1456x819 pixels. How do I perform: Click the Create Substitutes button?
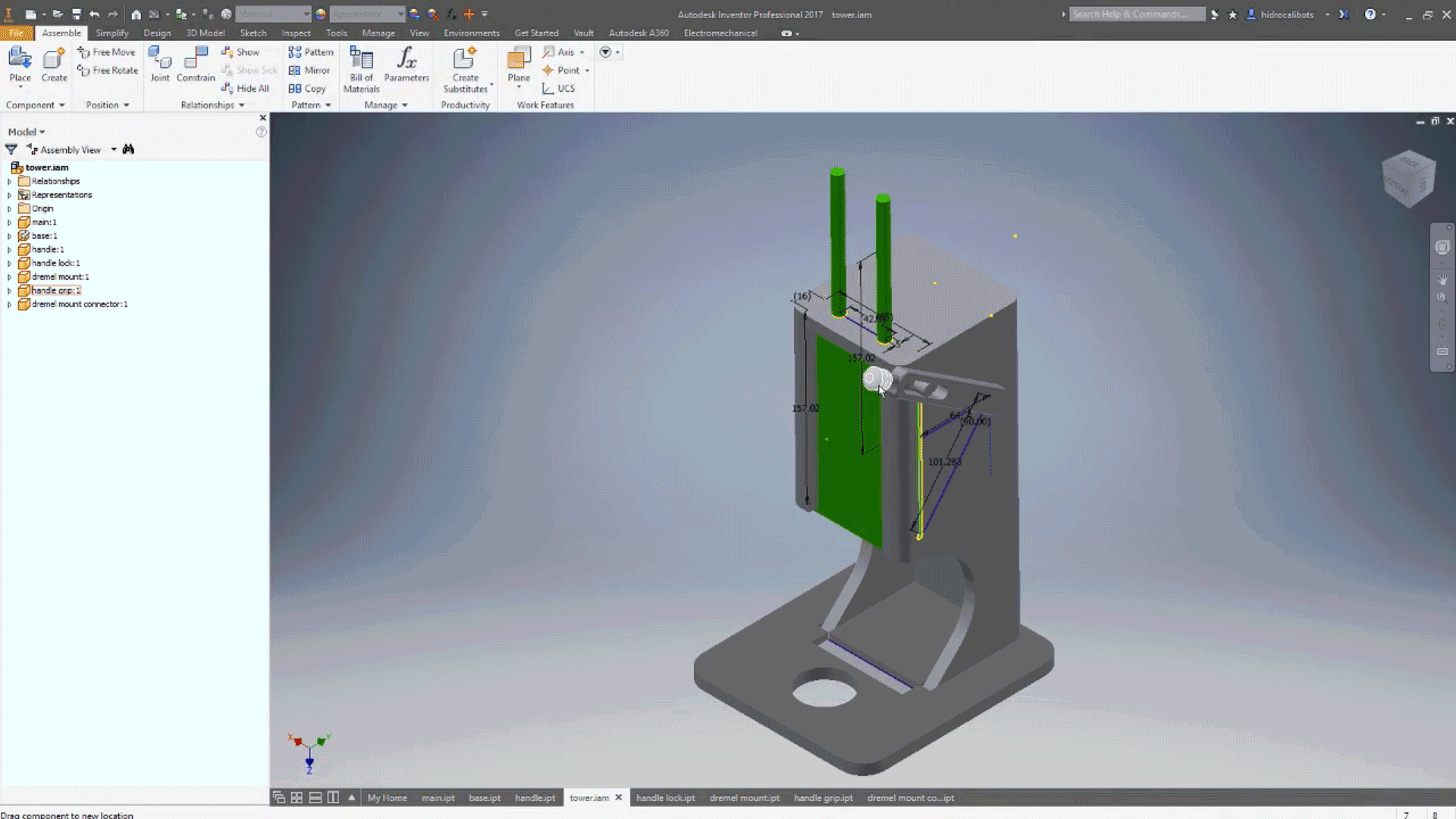pos(465,70)
